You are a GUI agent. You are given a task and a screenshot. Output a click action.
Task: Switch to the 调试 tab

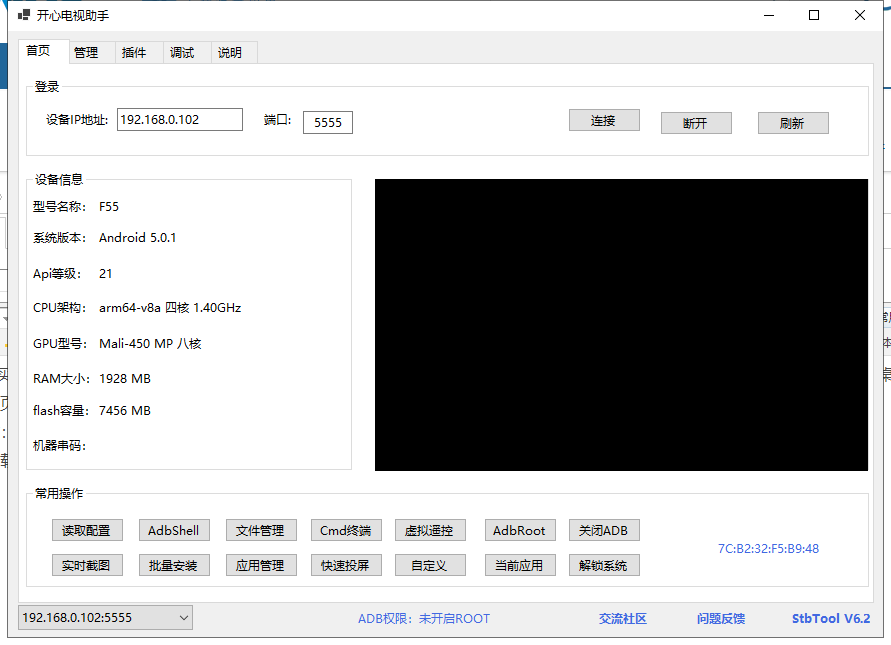pyautogui.click(x=187, y=52)
